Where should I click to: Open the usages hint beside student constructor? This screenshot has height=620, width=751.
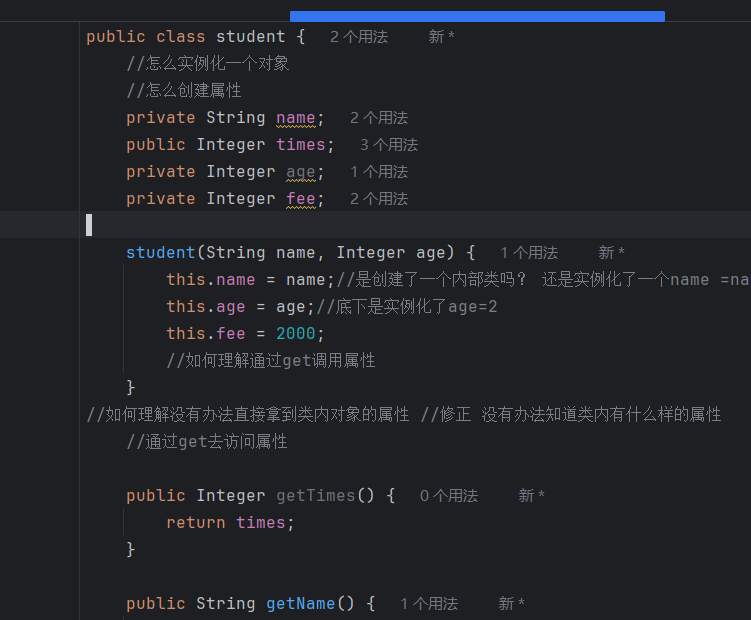pos(529,253)
